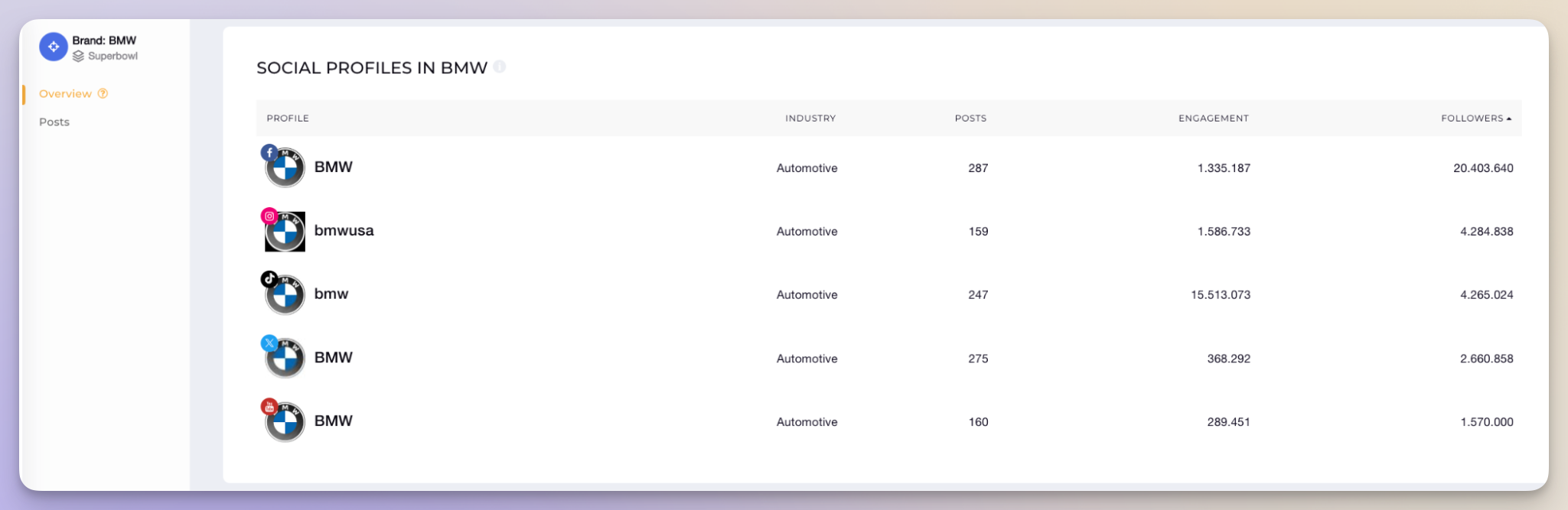Open the Posts section in the sidebar
Screen dimensions: 1568x510
tap(54, 122)
